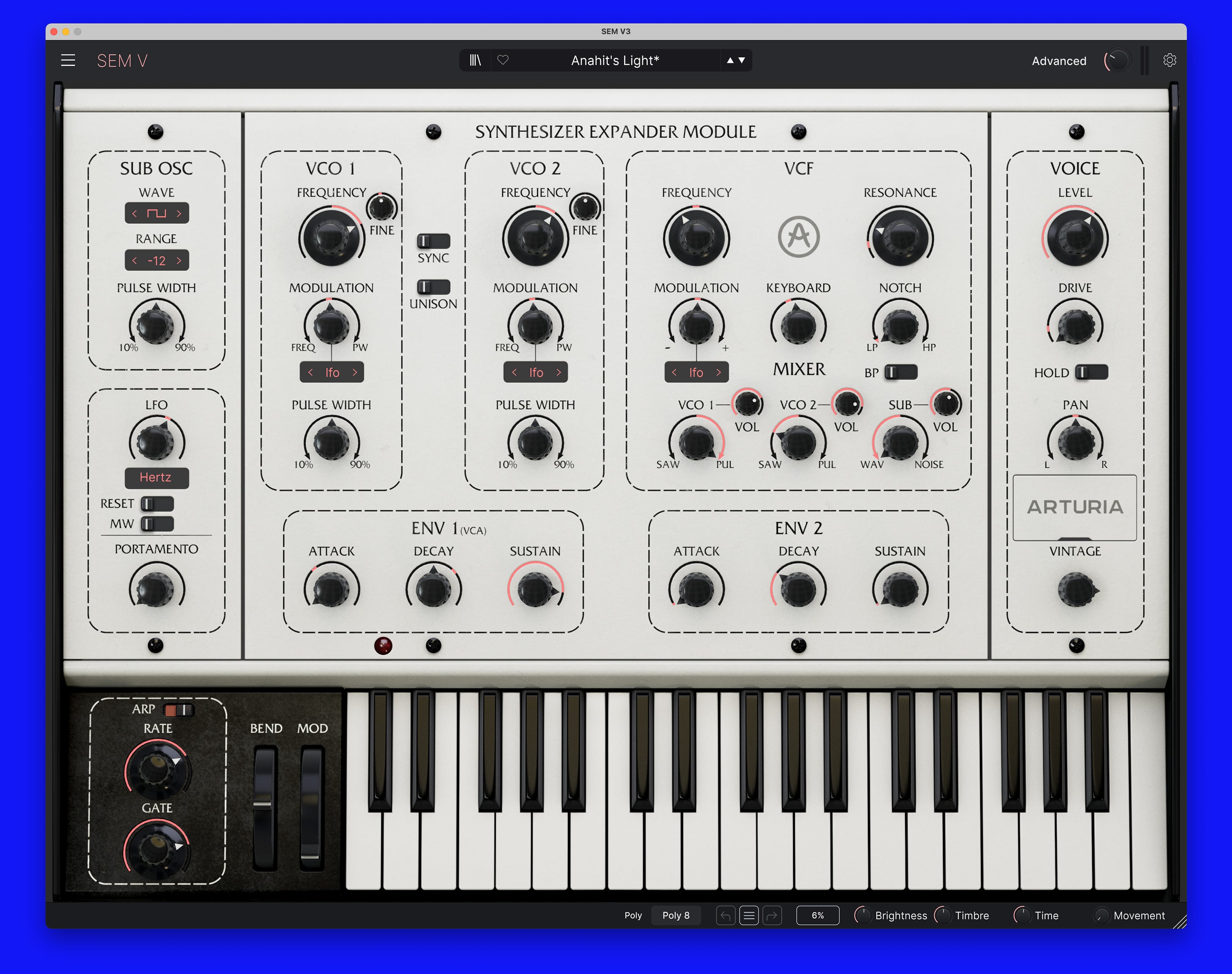The image size is (1232, 974).
Task: Click the redo arrow icon
Action: [x=772, y=915]
